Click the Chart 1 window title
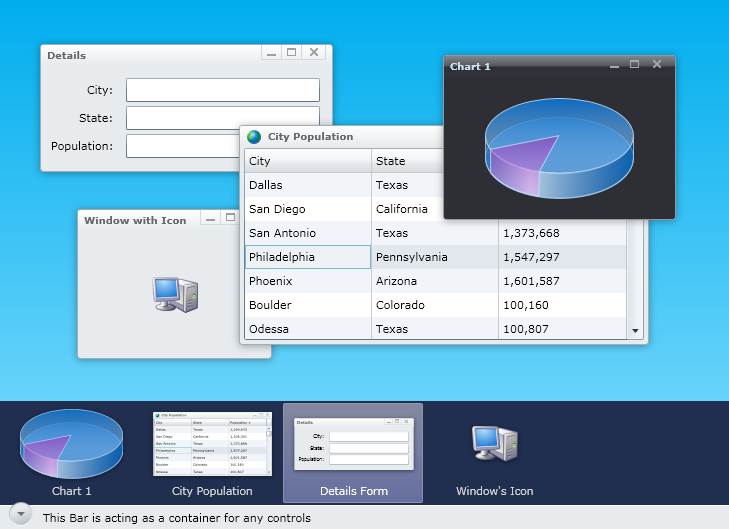Image resolution: width=729 pixels, height=529 pixels. 470,66
